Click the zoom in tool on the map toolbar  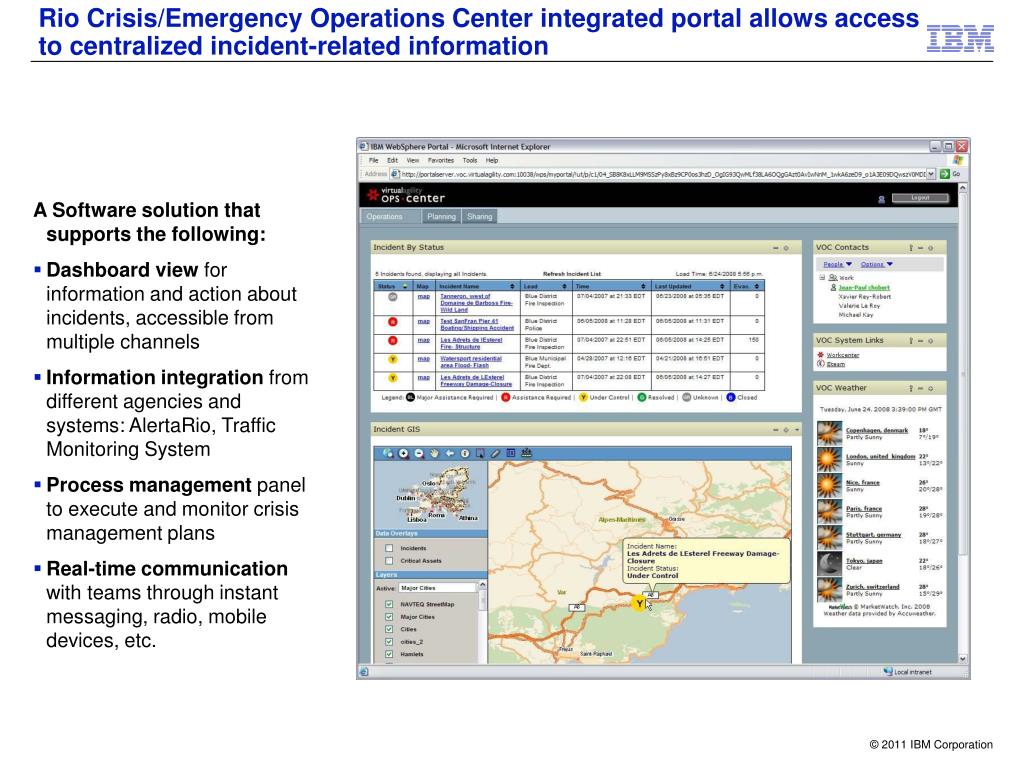[404, 453]
